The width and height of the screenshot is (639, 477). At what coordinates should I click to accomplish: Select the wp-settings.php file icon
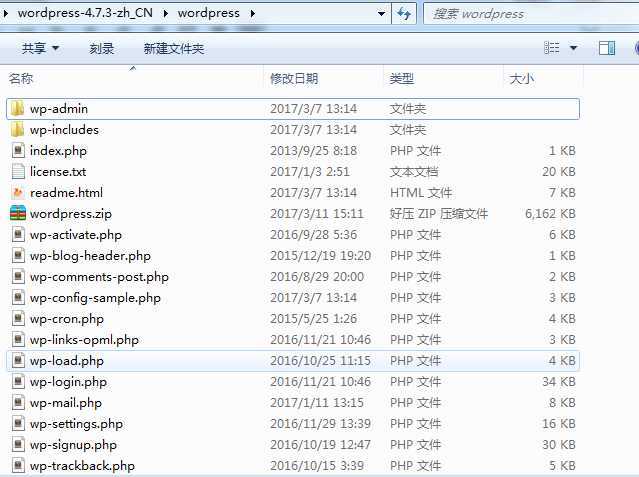click(18, 424)
